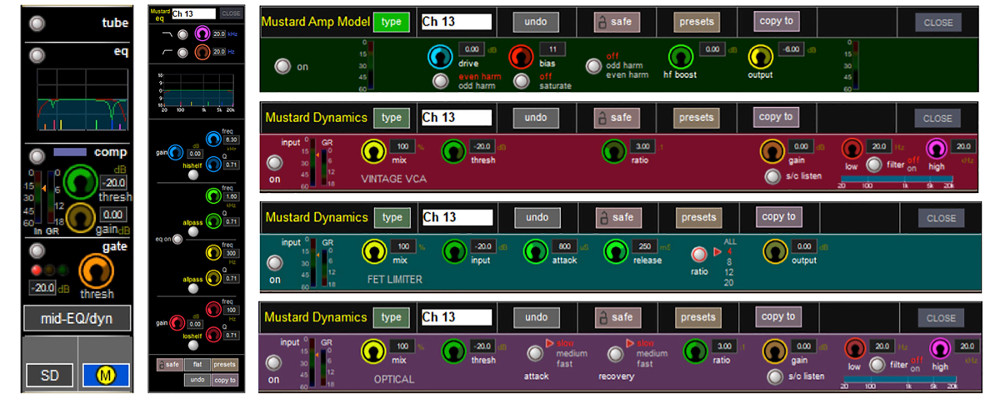1000x400 pixels.
Task: Click the green band freq knob in eq
Action: 212,196
